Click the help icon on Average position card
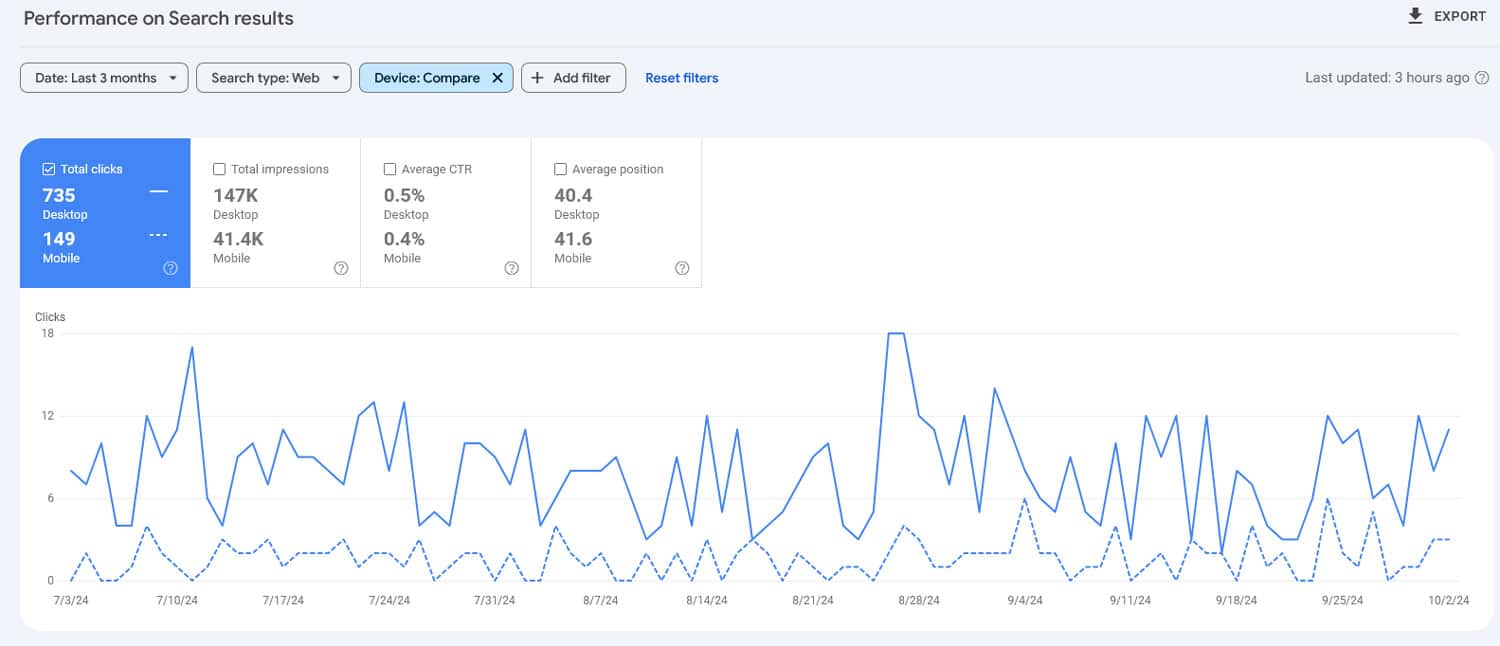Viewport: 1500px width, 646px height. click(682, 268)
